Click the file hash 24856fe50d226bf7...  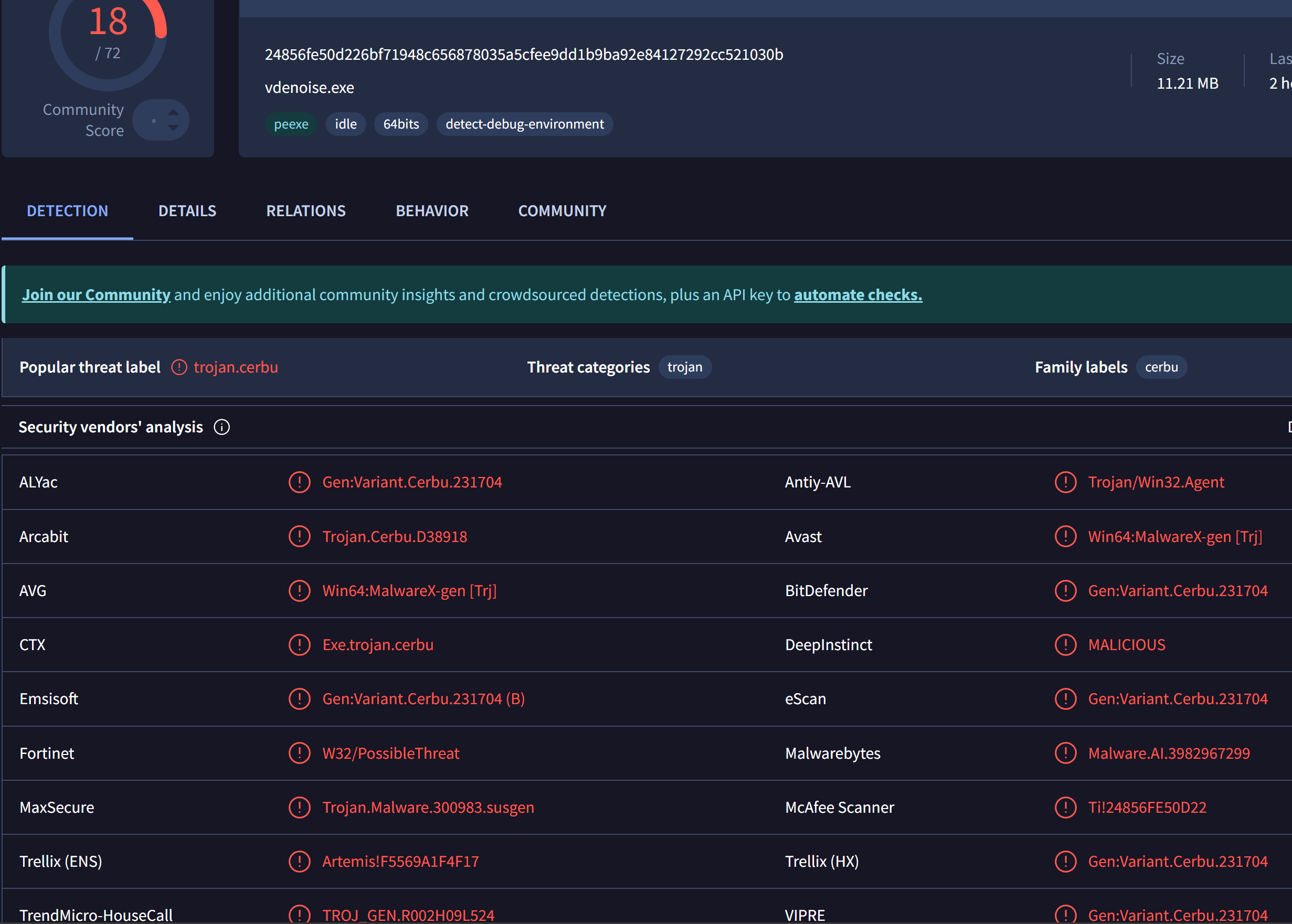(524, 55)
